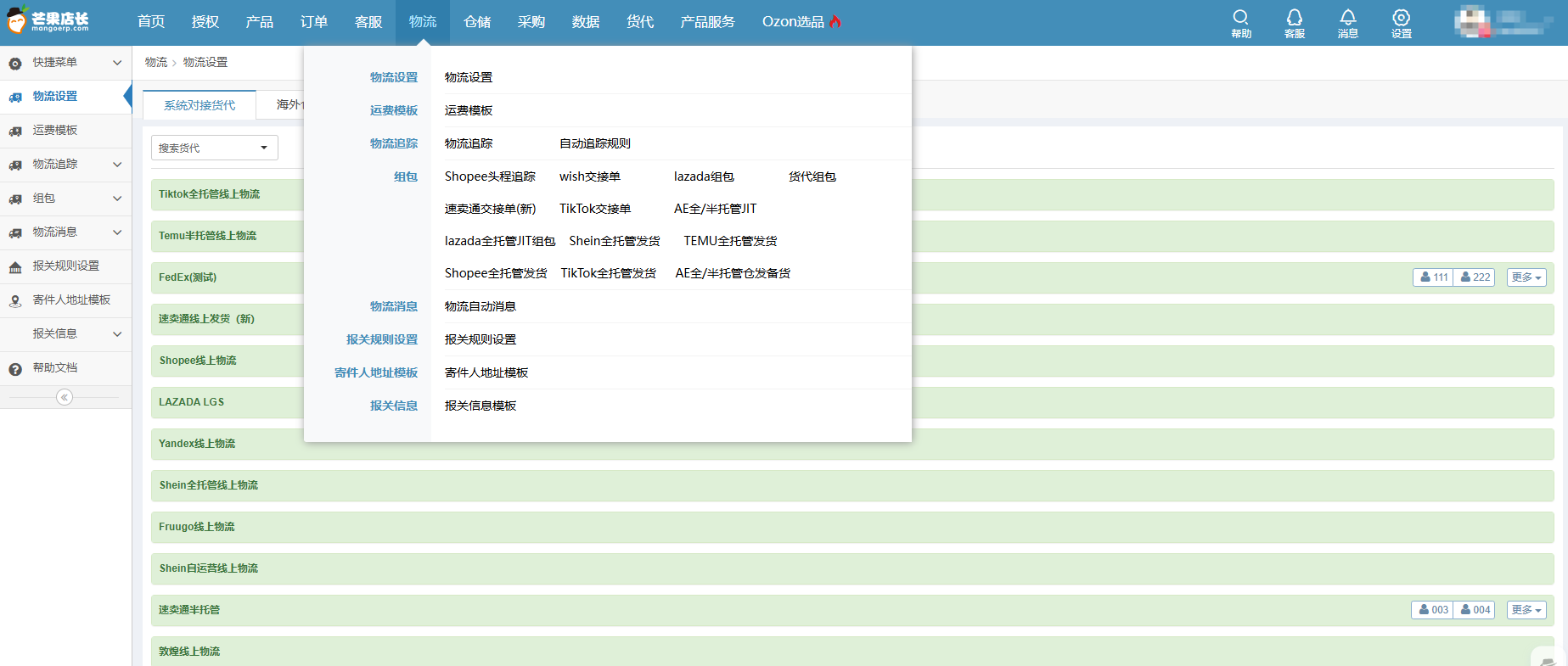Click the 快捷菜单 sidebar icon
The height and width of the screenshot is (666, 1568).
15,63
